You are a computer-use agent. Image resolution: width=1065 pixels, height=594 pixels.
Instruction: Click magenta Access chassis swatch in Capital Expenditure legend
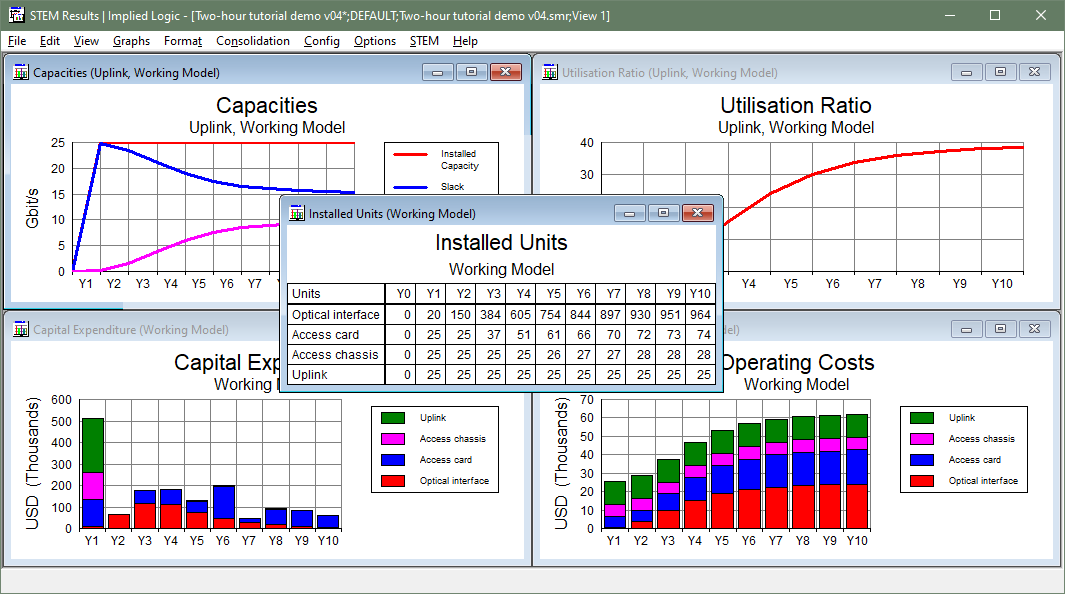tap(393, 439)
